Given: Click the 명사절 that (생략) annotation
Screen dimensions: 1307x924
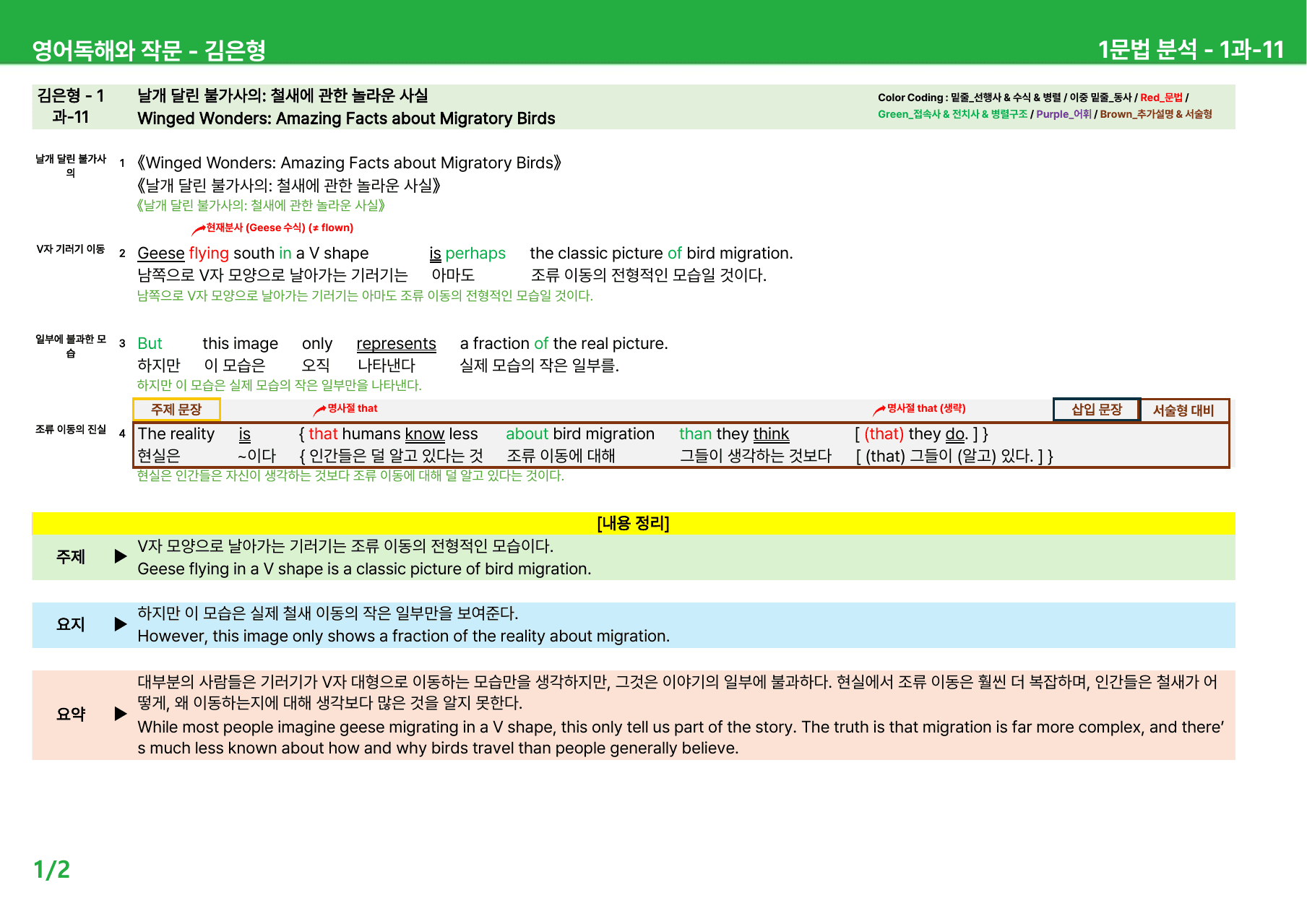Looking at the screenshot, I should [x=926, y=408].
